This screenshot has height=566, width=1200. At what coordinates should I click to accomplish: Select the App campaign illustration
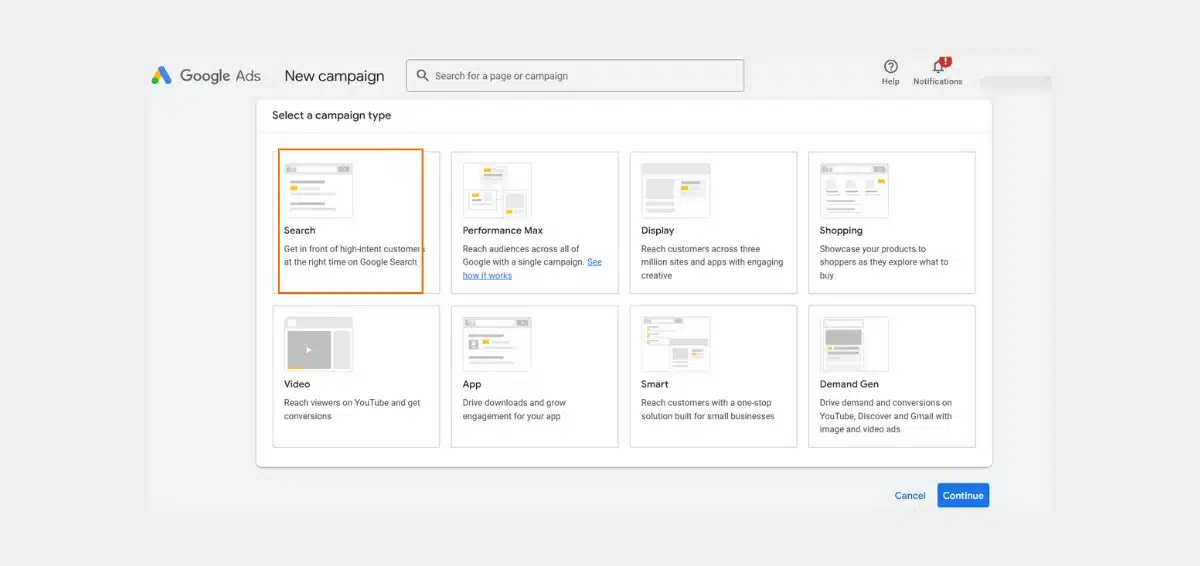[497, 344]
